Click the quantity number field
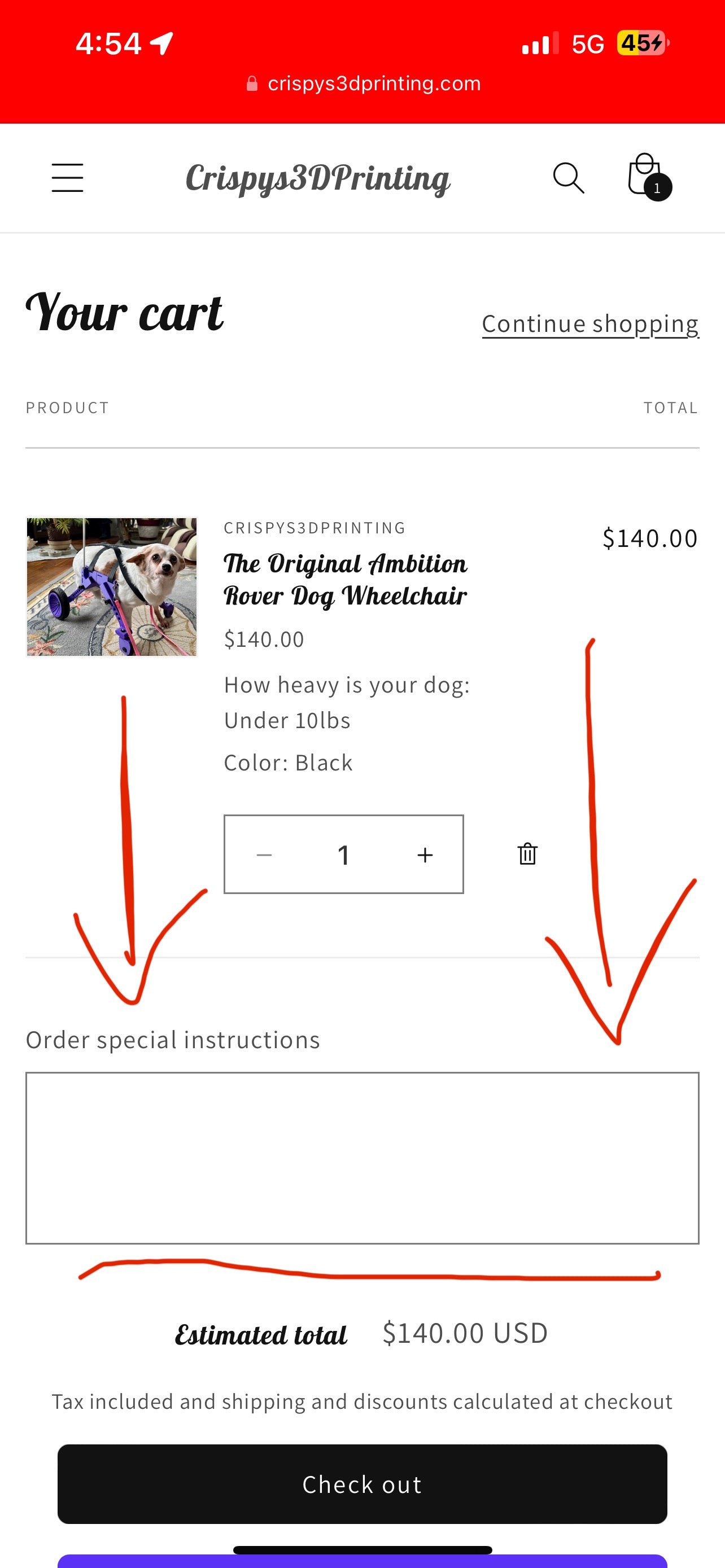Screen dimensions: 725x1568 (x=344, y=855)
